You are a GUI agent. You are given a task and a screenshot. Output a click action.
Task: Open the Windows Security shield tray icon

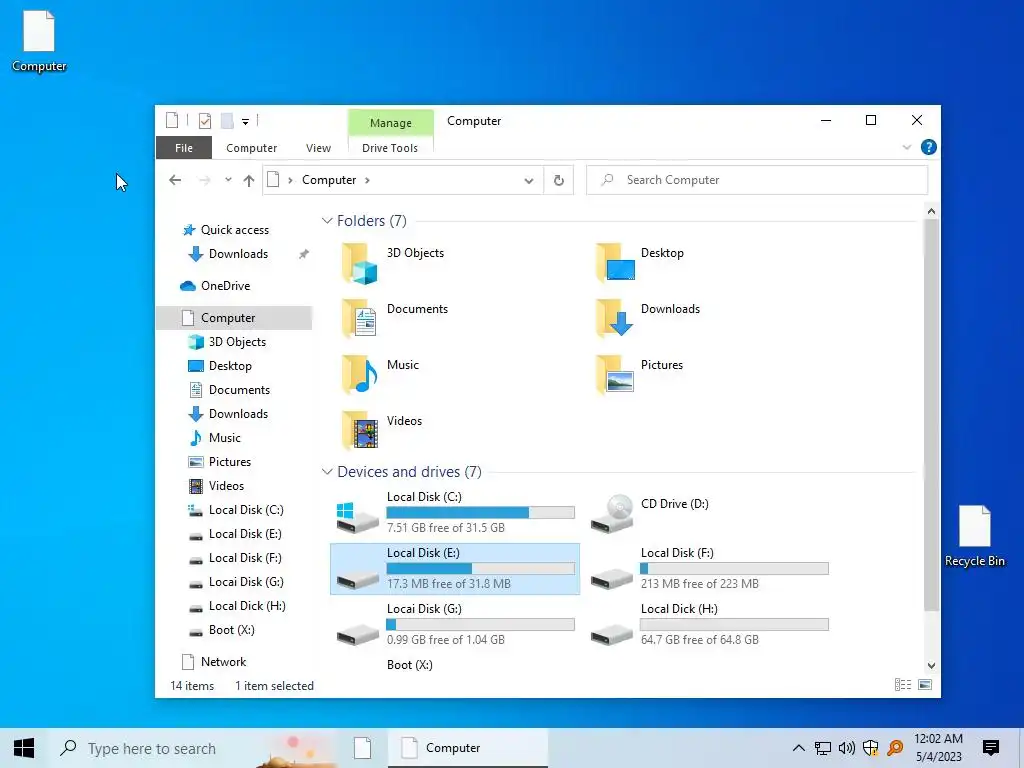(x=871, y=748)
